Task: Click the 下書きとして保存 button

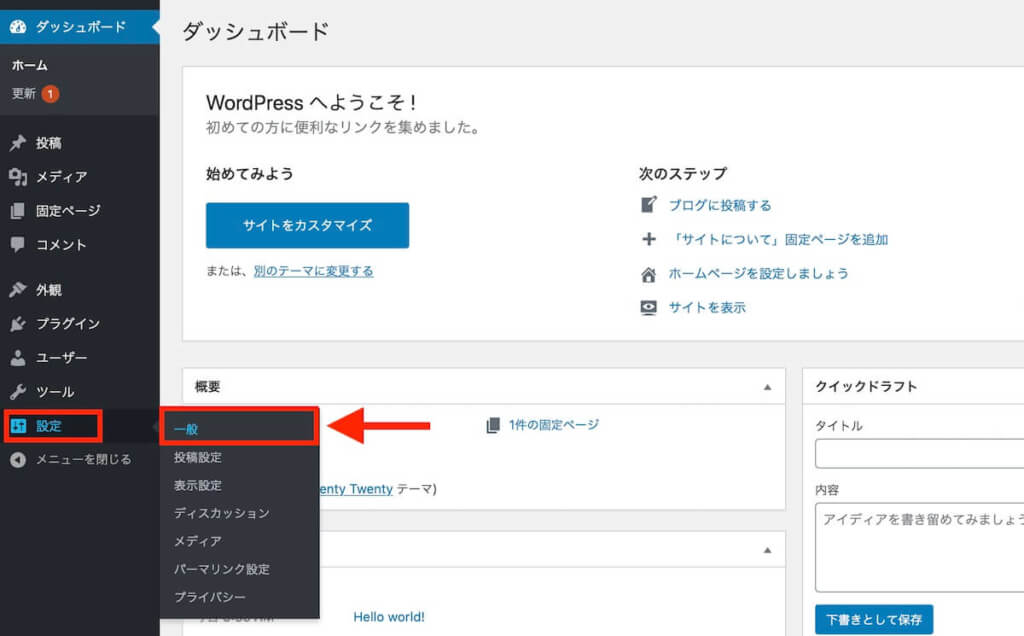Action: tap(874, 620)
